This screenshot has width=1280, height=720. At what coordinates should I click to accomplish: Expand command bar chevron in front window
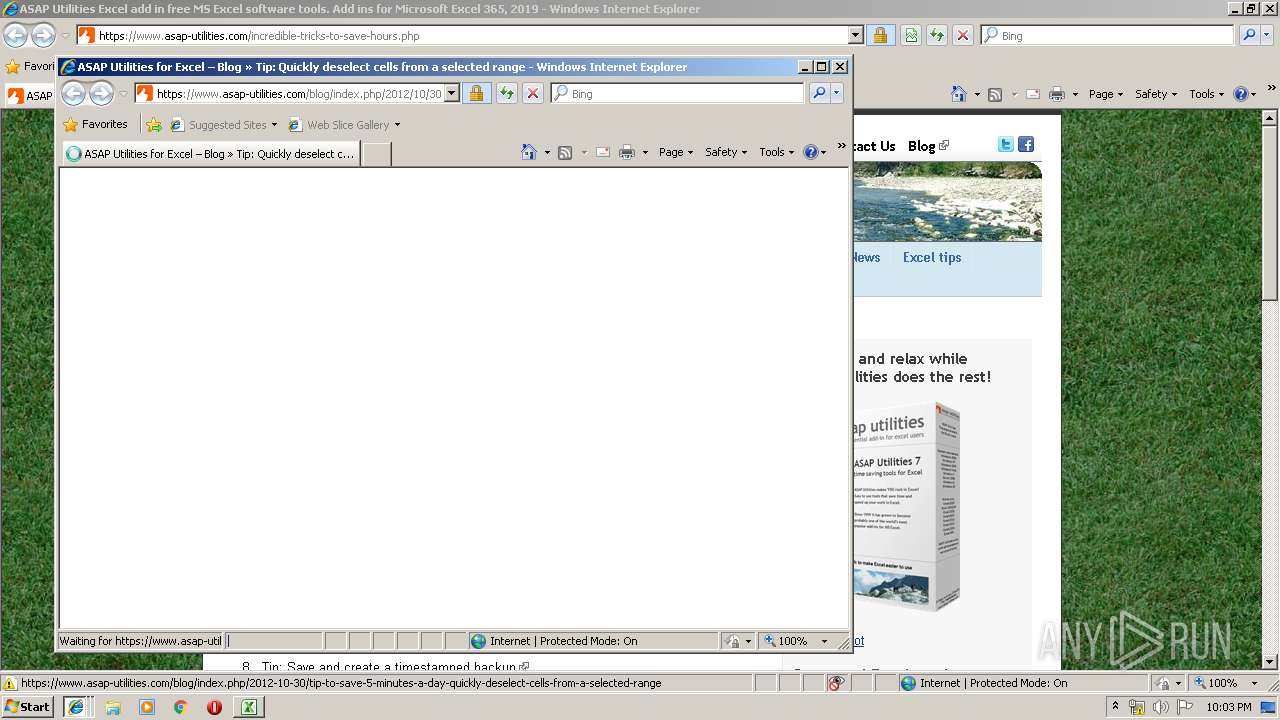click(841, 146)
